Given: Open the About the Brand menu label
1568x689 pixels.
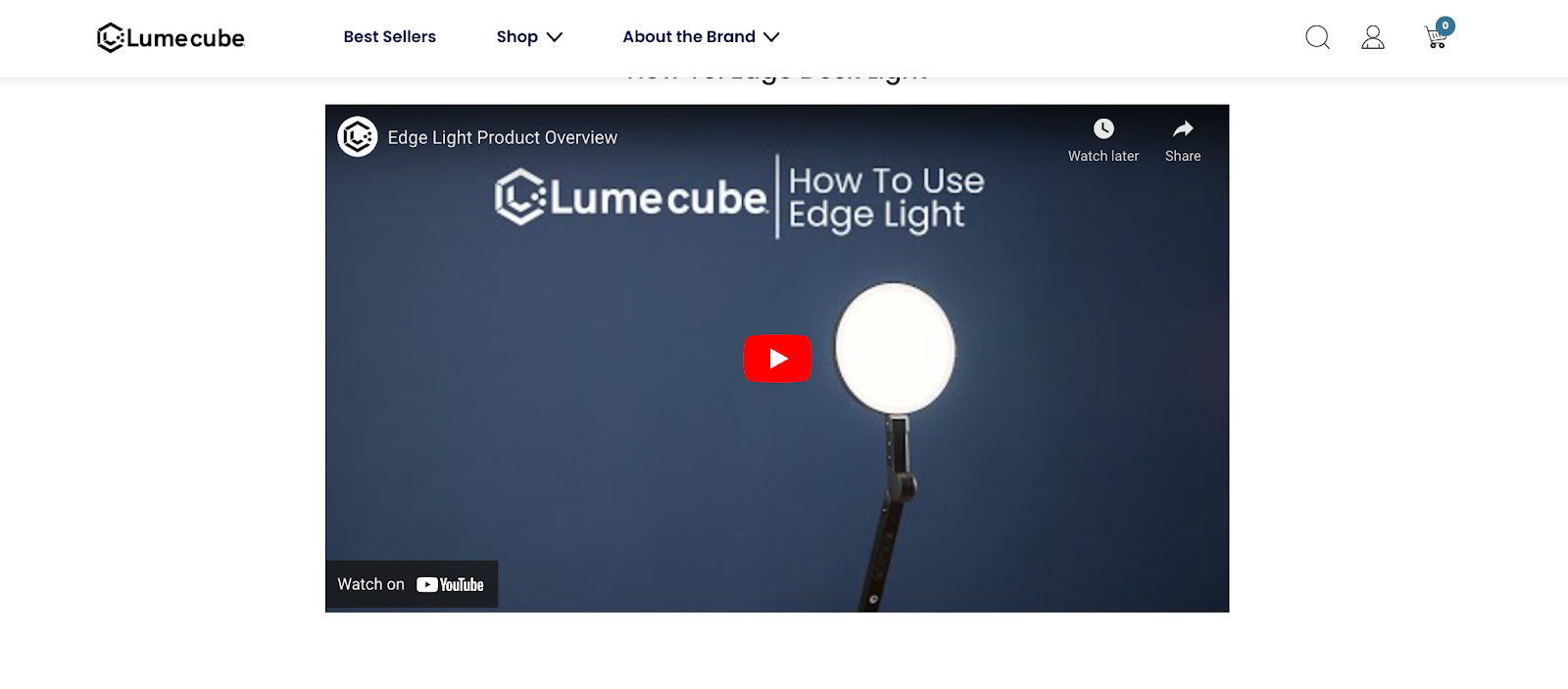Looking at the screenshot, I should coord(689,36).
